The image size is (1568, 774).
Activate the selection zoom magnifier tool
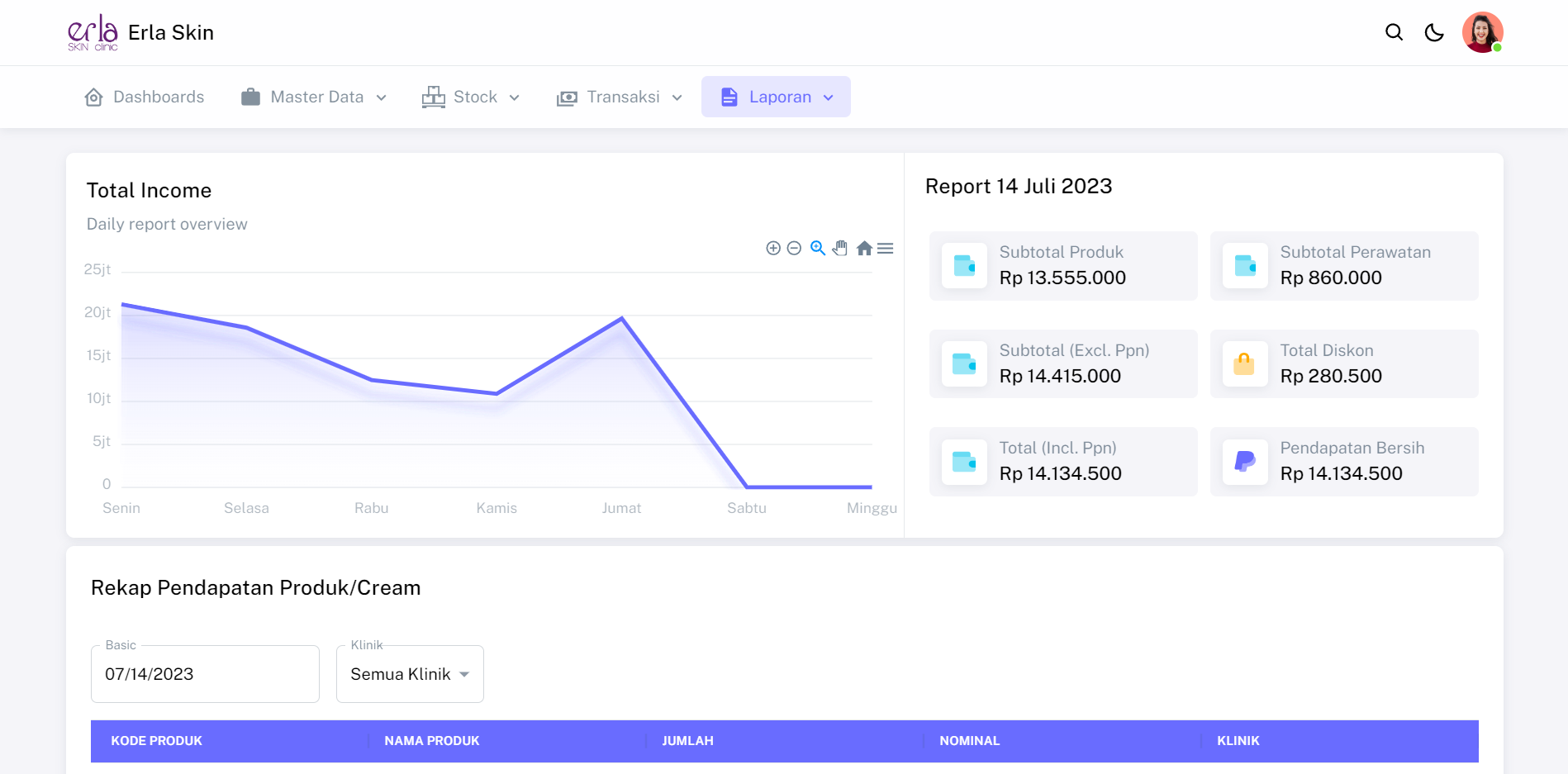(818, 248)
